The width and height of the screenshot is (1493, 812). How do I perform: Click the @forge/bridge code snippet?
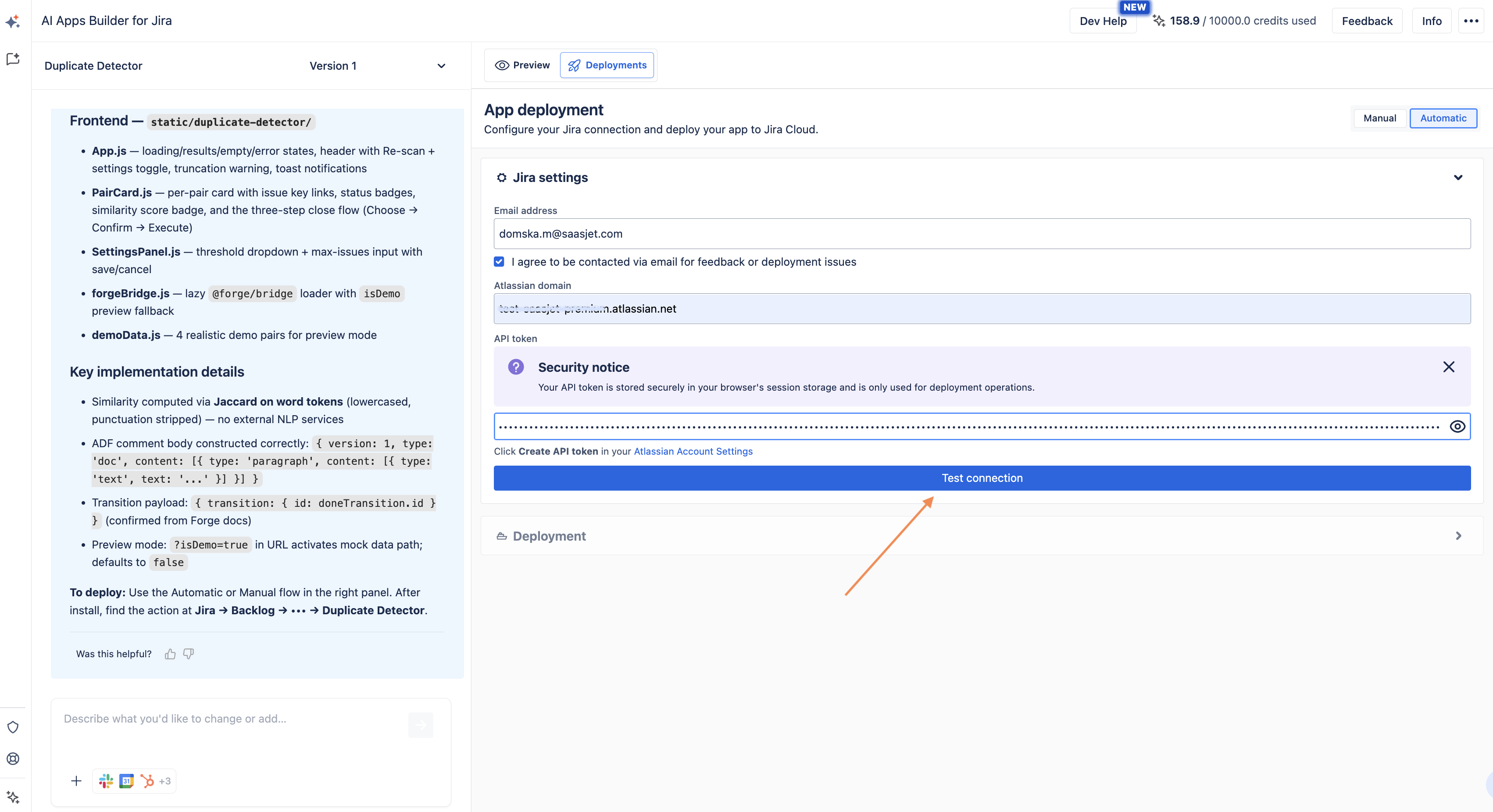pos(252,294)
